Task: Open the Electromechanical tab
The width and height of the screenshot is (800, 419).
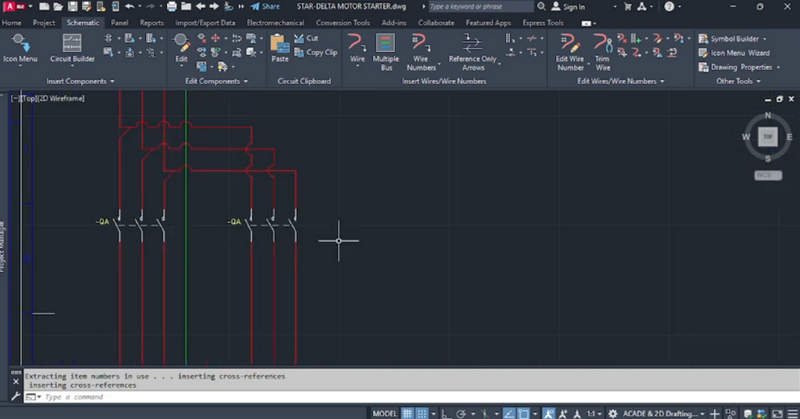Action: point(275,23)
